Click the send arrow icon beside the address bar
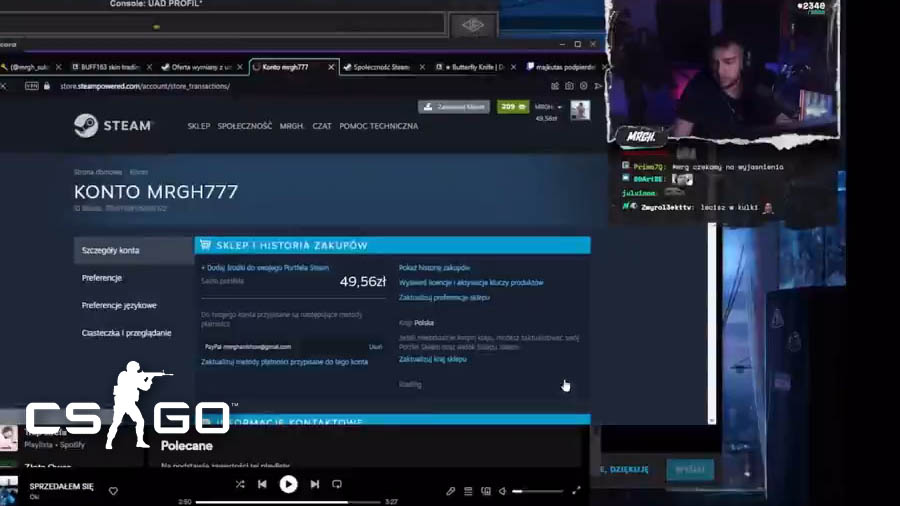Screen dimensions: 900x506 coord(598,86)
